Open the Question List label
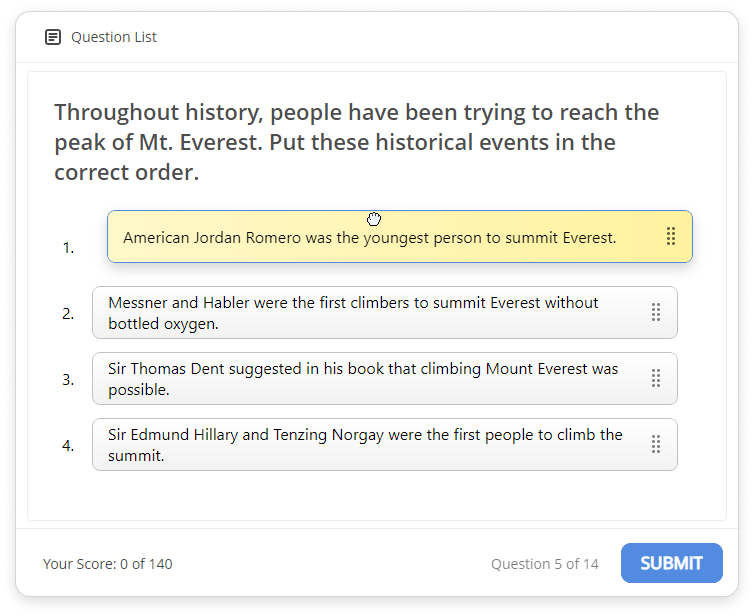This screenshot has height=616, width=754. [x=113, y=37]
